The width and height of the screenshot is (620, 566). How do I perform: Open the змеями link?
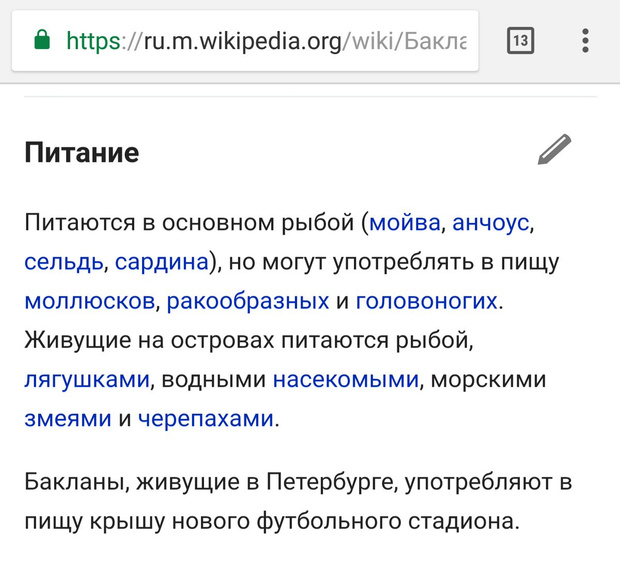(x=67, y=419)
